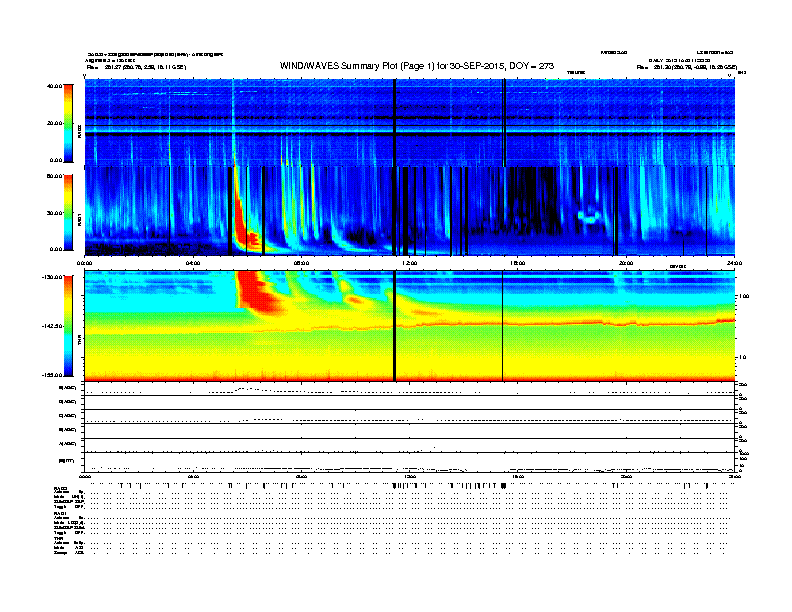Click the -155.00 color scale label
The image size is (792, 612).
coord(52,375)
